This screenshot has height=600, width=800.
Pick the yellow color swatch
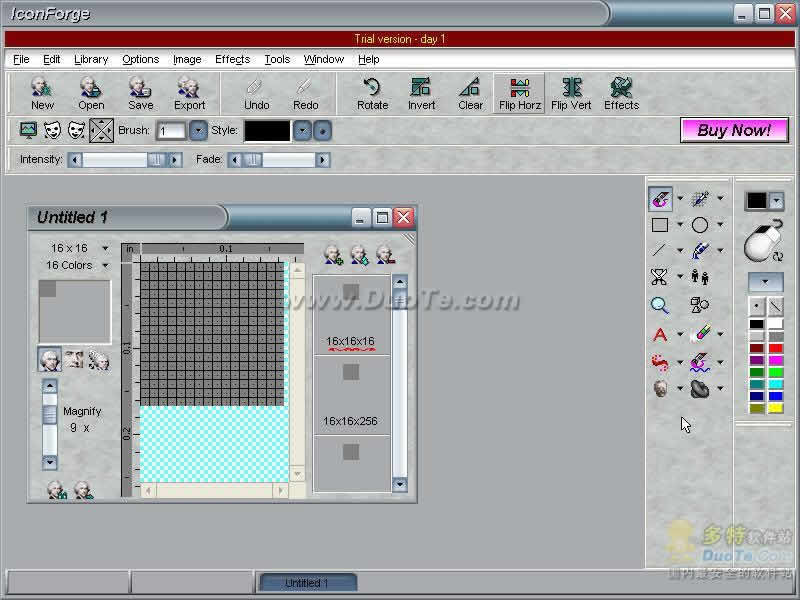point(775,409)
